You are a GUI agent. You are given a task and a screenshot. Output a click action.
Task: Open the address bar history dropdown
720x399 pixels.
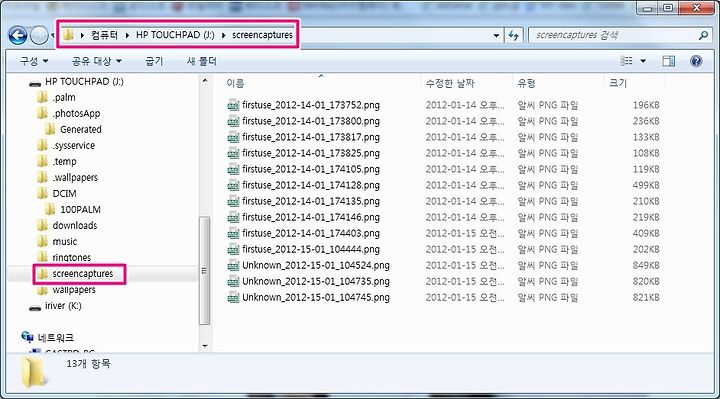click(x=496, y=35)
